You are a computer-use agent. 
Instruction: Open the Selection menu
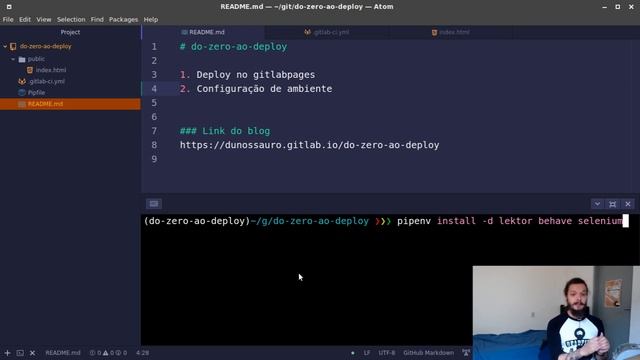pyautogui.click(x=71, y=20)
